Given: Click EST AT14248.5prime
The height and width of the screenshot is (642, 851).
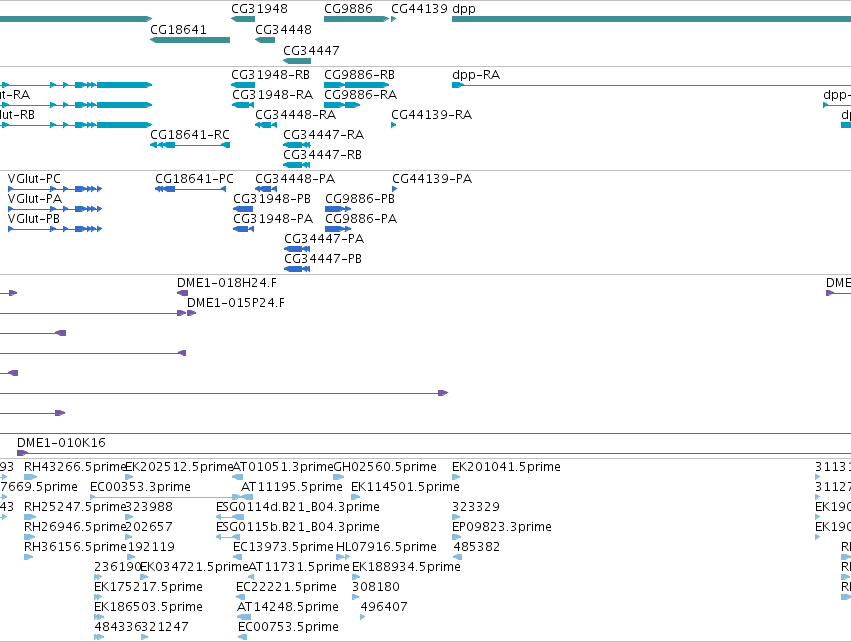Looking at the screenshot, I should coord(288,608).
